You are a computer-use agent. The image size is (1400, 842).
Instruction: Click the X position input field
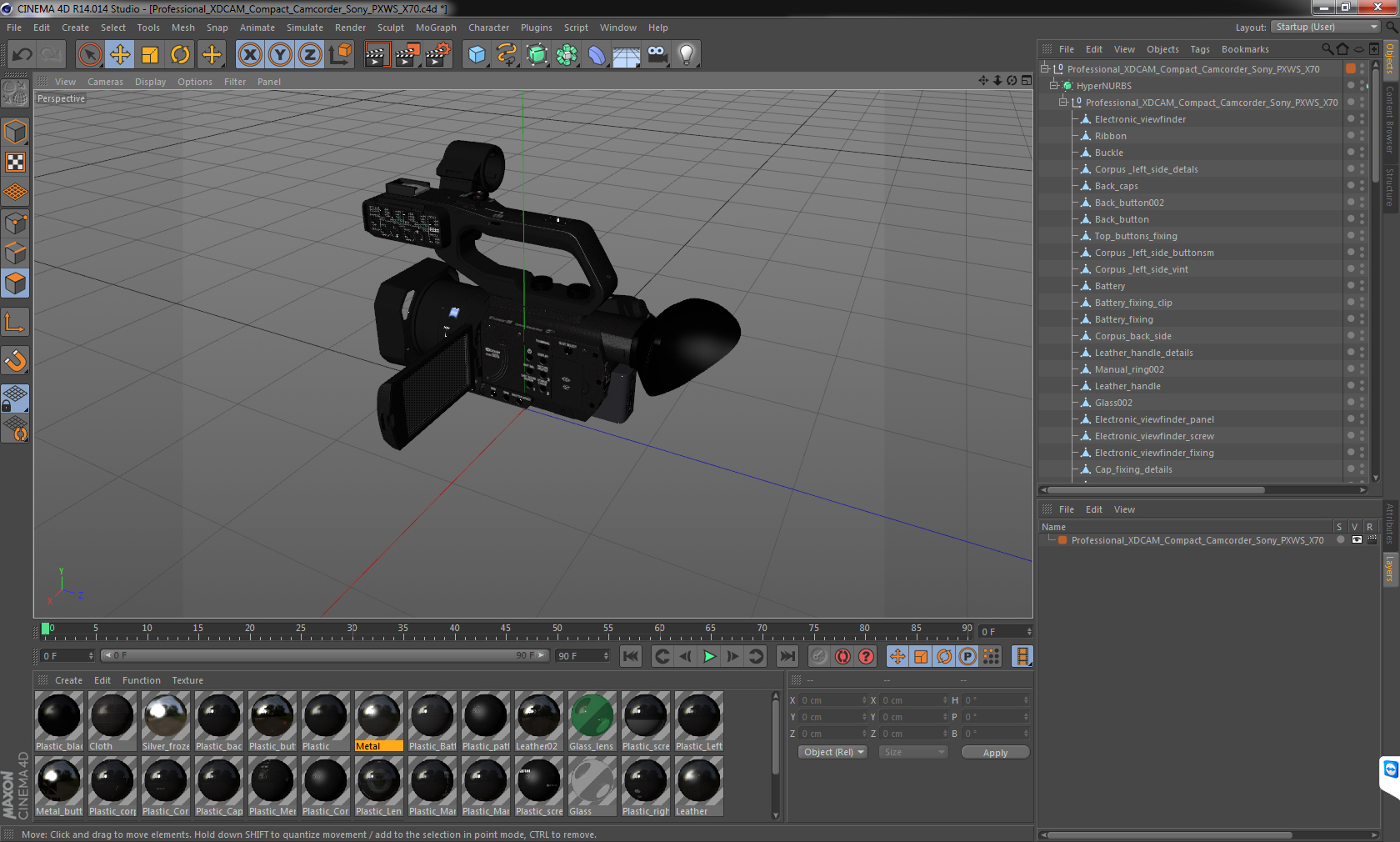[833, 700]
